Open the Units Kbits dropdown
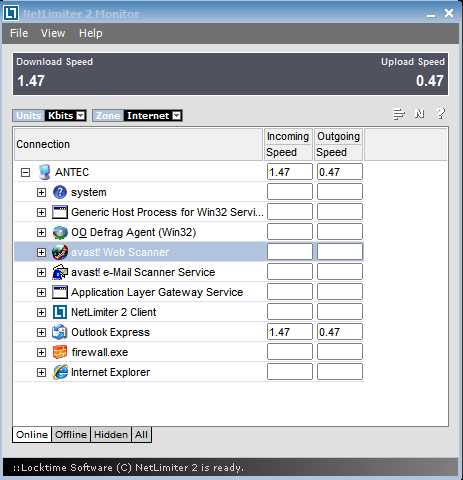The image size is (463, 480). (x=81, y=116)
